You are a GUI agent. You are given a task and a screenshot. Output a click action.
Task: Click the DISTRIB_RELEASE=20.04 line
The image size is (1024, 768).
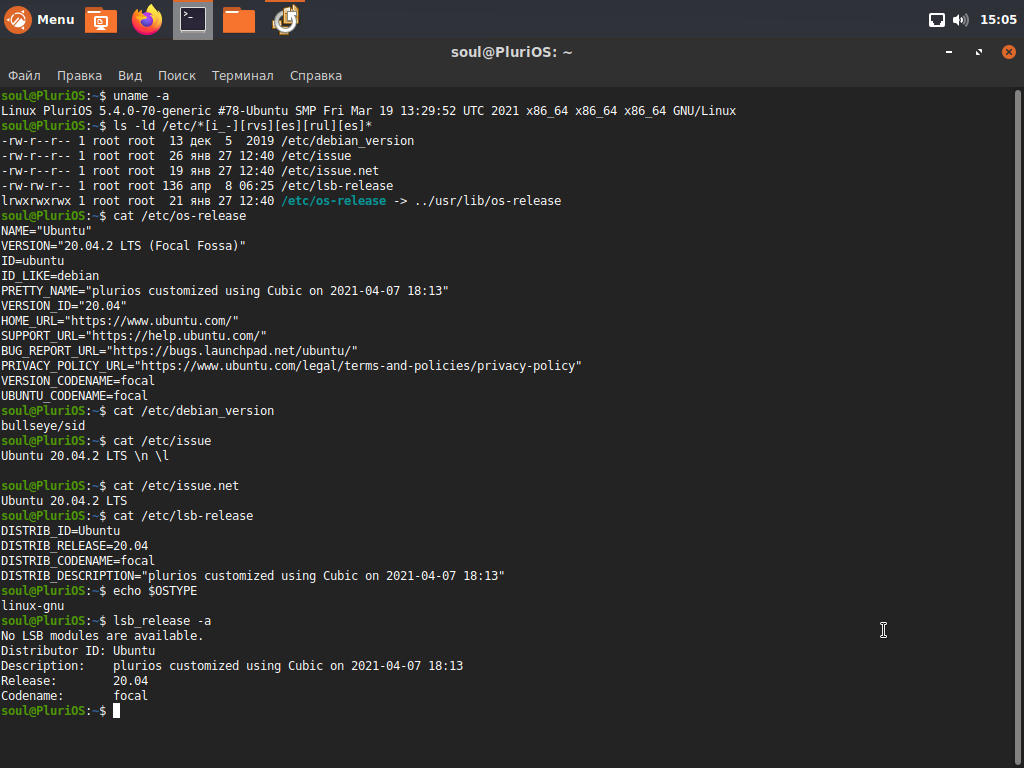74,547
